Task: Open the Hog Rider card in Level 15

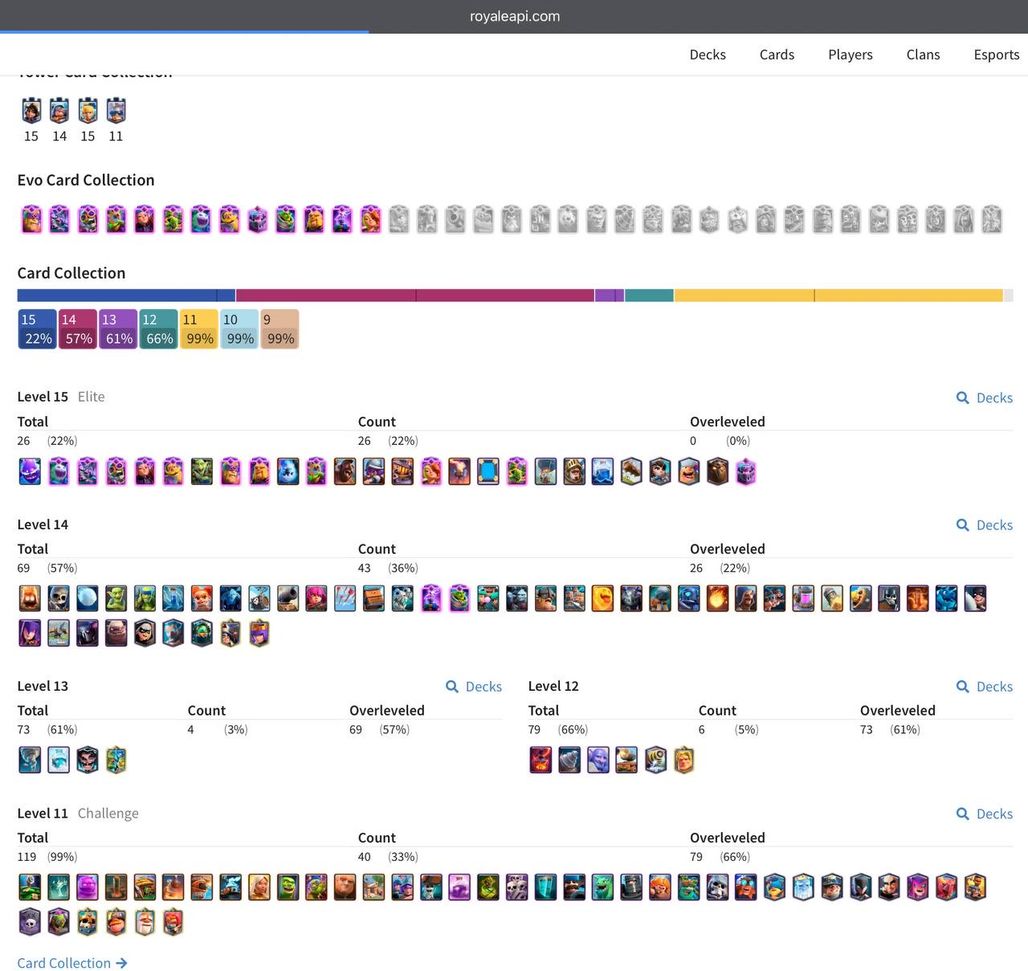Action: tap(345, 471)
